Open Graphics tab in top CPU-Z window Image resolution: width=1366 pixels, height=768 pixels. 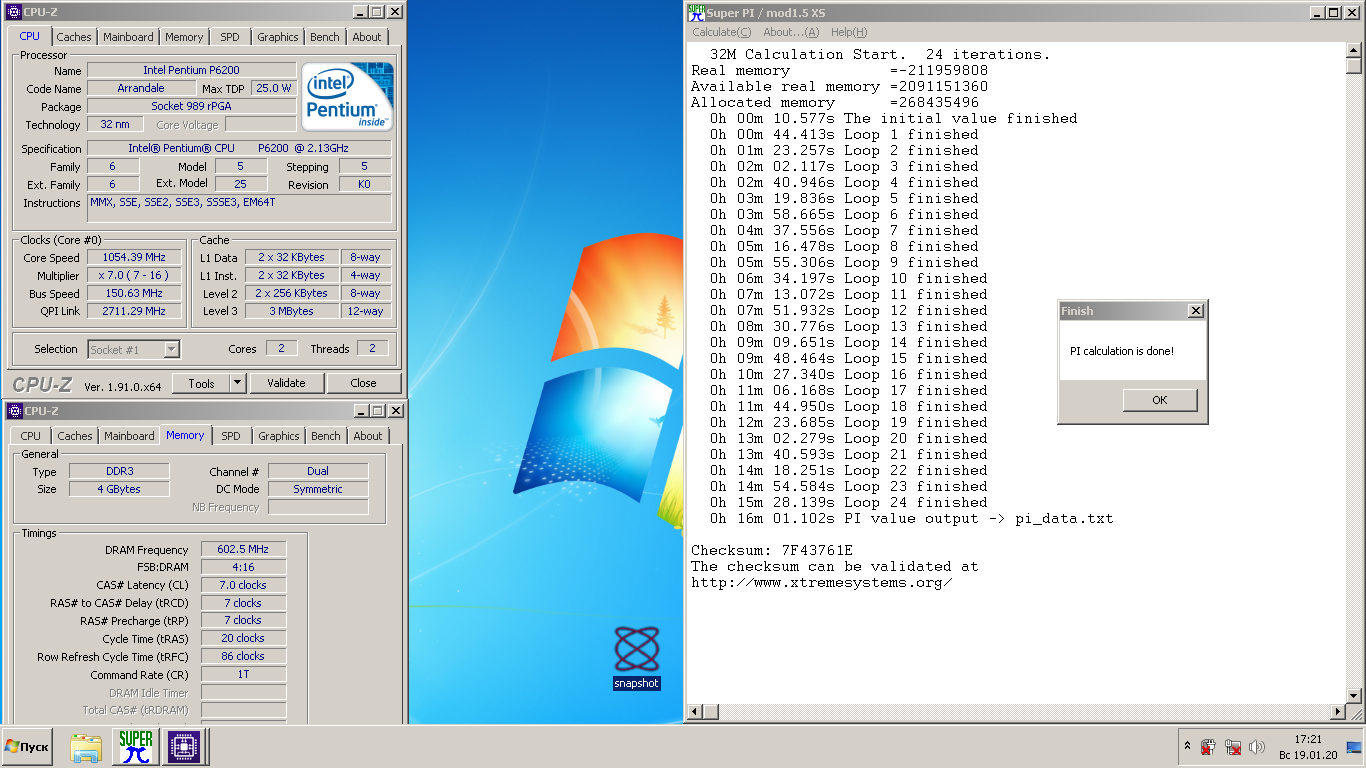pos(278,37)
